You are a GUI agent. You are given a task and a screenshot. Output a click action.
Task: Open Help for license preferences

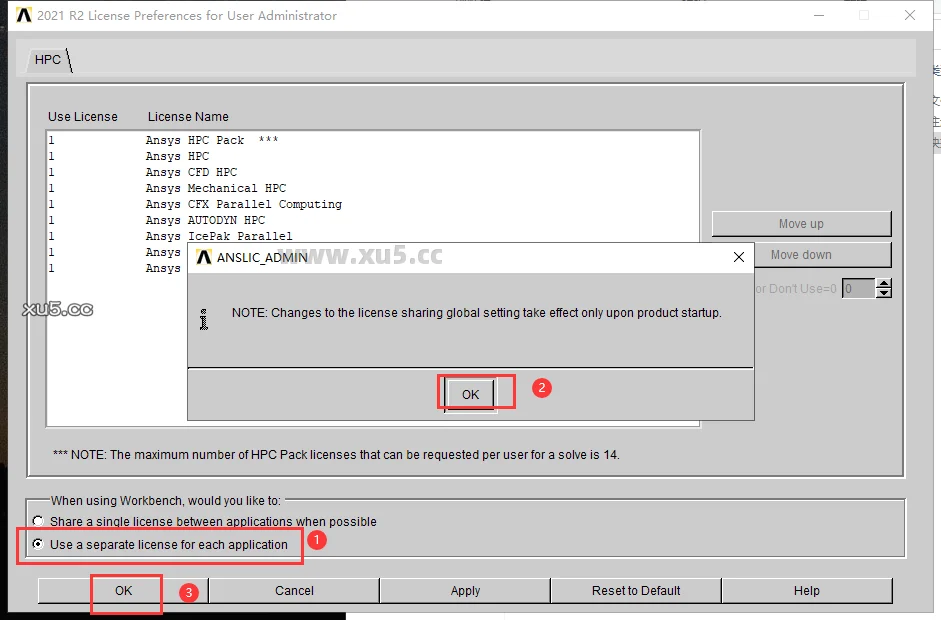(x=806, y=591)
